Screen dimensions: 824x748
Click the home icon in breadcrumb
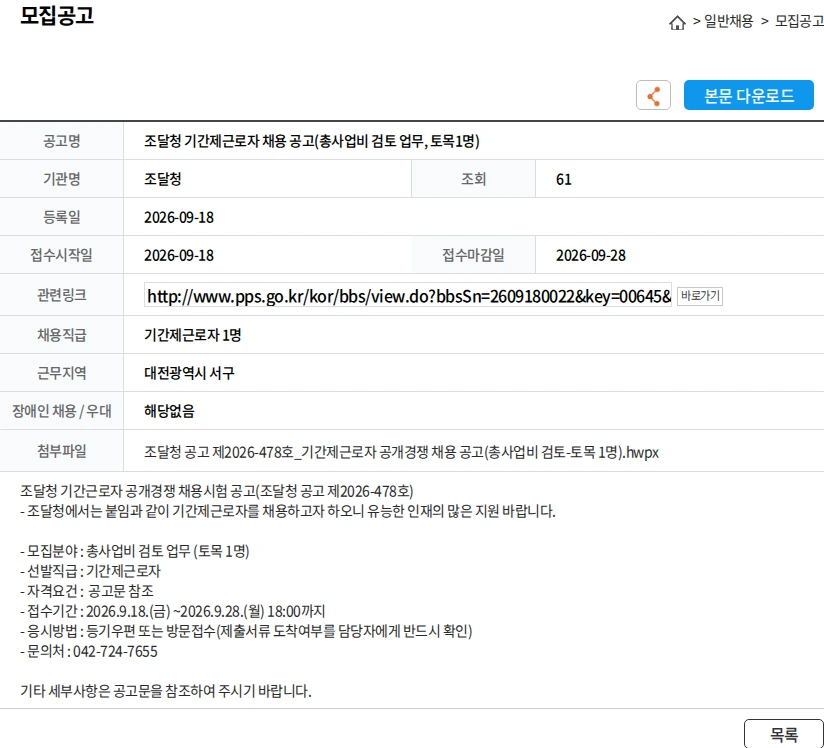coord(677,23)
